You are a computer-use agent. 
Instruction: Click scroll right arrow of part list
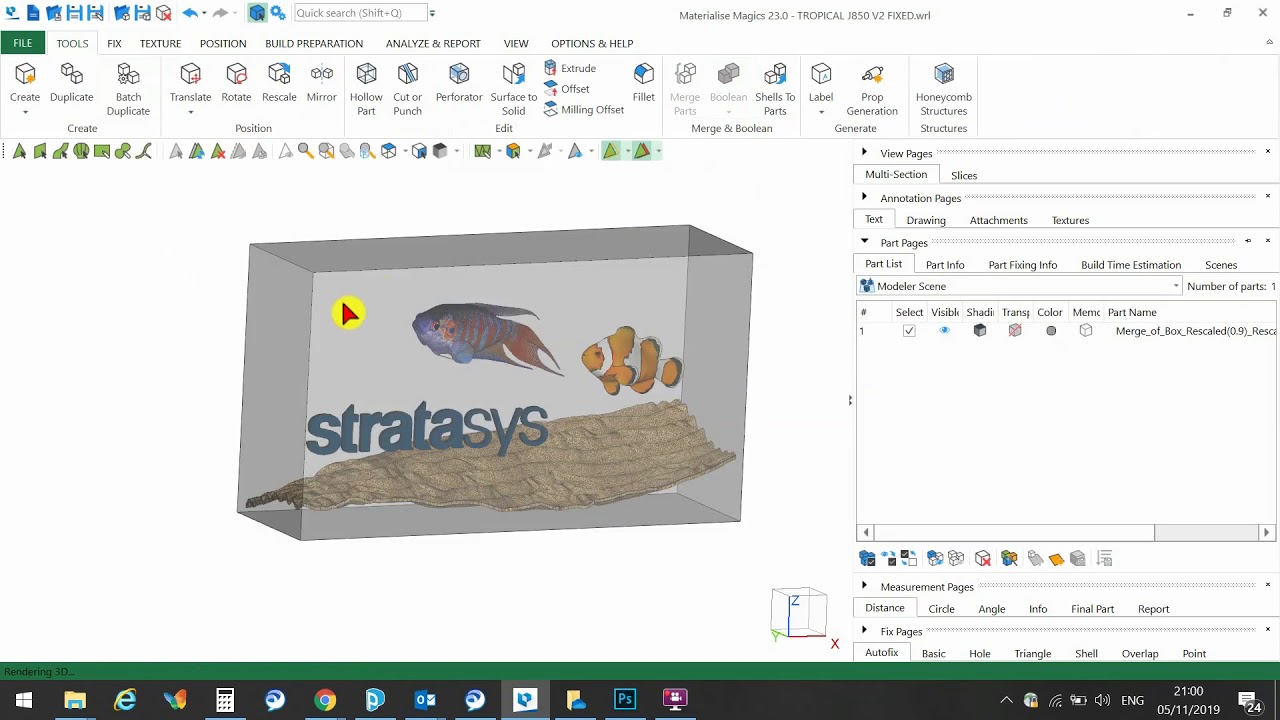tap(1266, 533)
